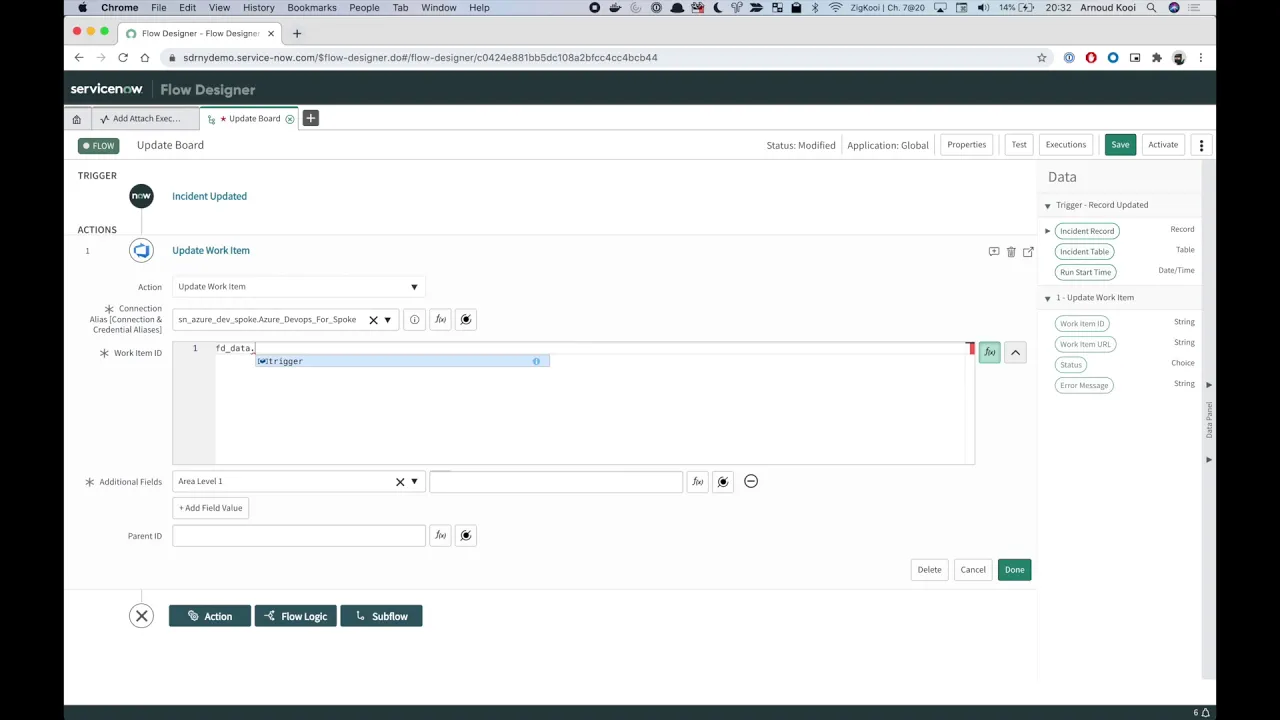1280x720 pixels.
Task: Switch to the Add Attach Exec tab
Action: click(145, 118)
